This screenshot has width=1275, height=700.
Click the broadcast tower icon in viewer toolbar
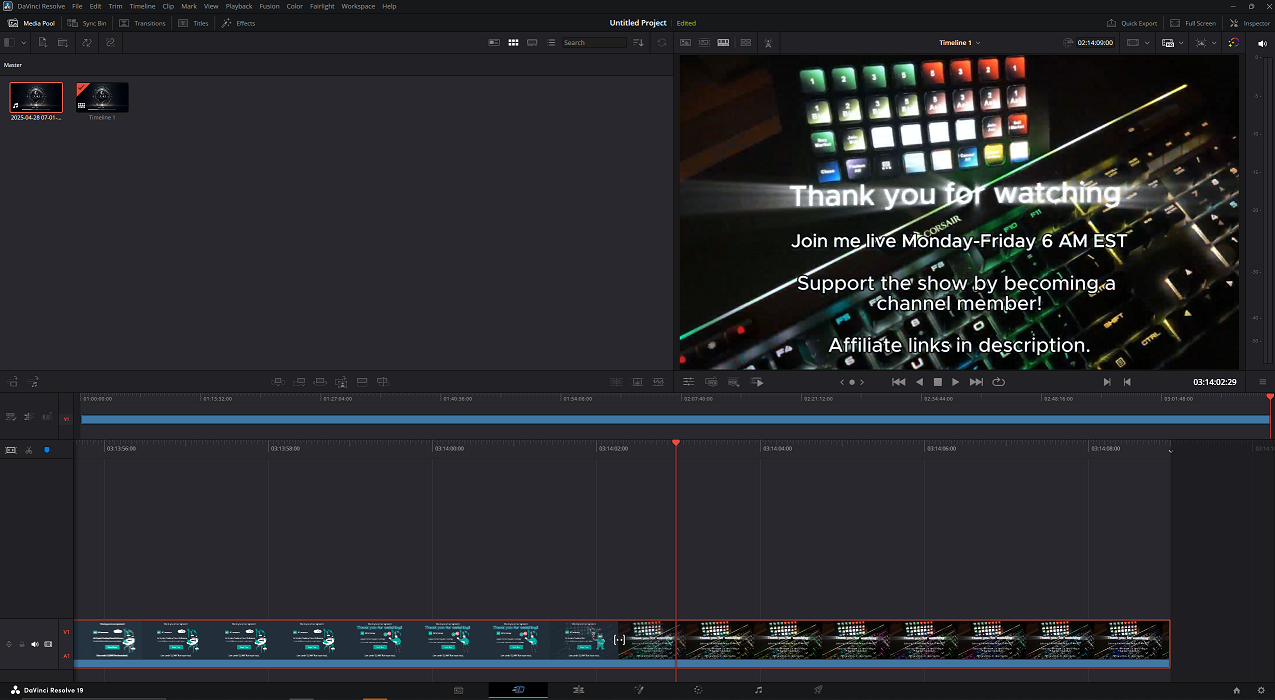pos(768,43)
